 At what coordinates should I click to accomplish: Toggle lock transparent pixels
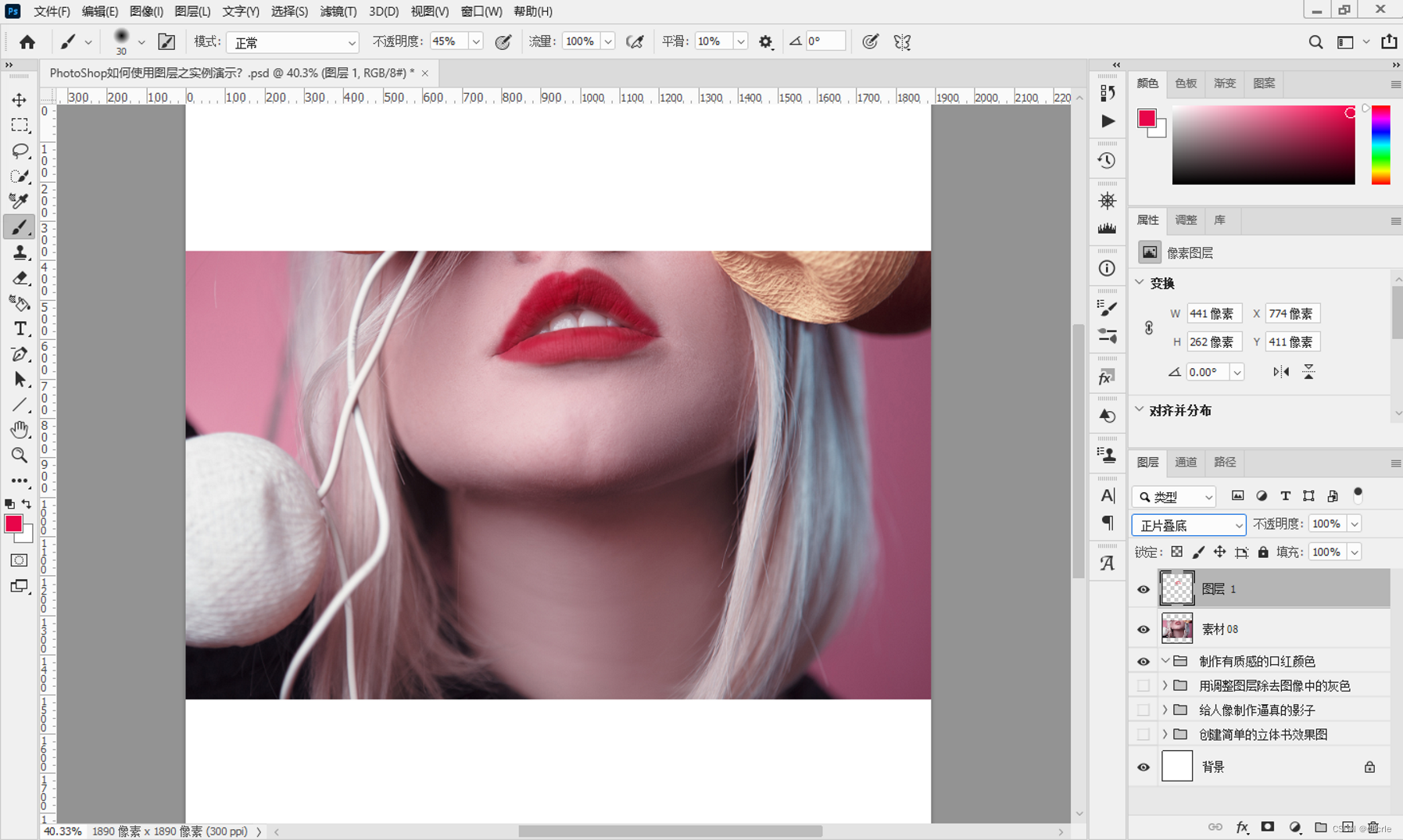click(1176, 552)
